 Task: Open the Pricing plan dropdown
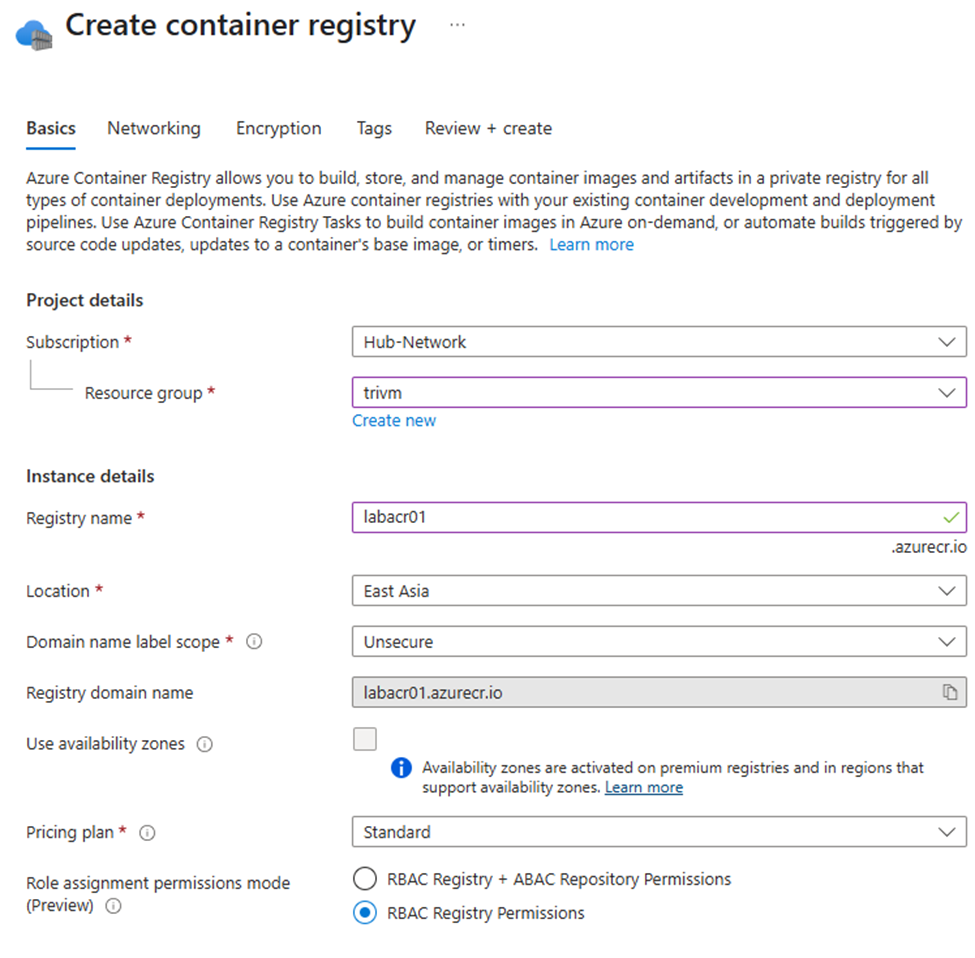coord(659,832)
